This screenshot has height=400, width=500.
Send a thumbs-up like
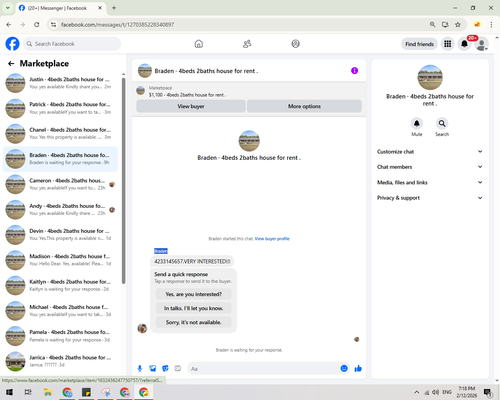[x=358, y=368]
